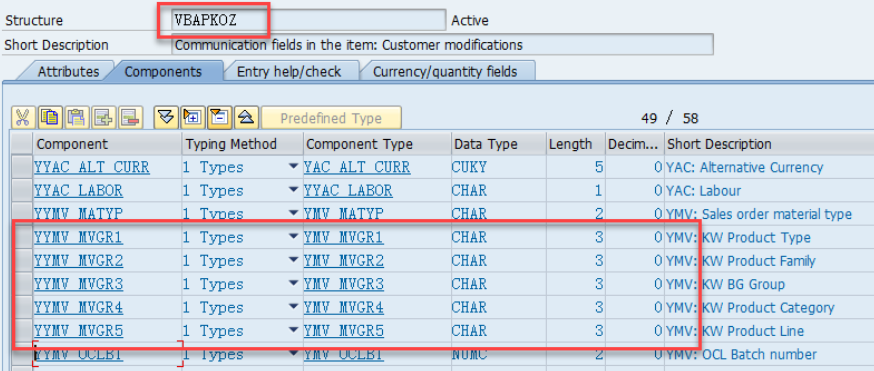Click the Paste clipboard toolbar icon

coord(77,118)
